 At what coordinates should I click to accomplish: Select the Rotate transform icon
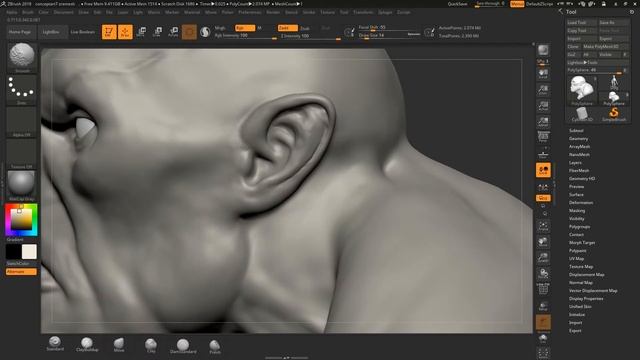coord(173,32)
